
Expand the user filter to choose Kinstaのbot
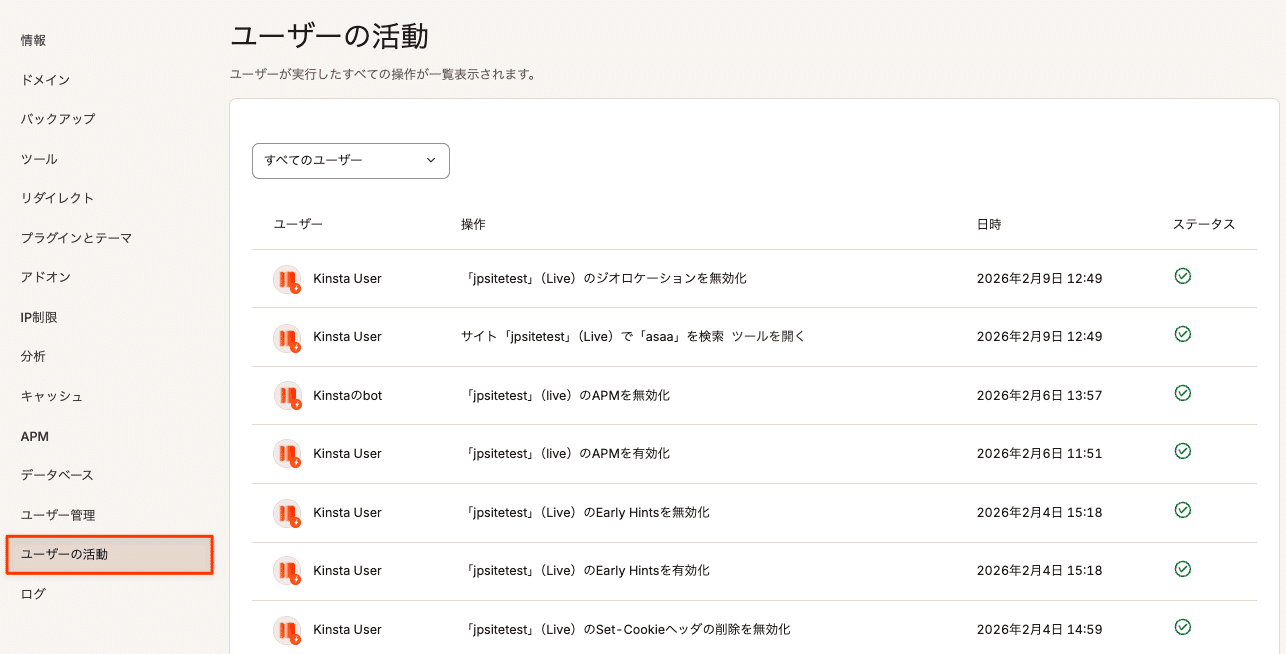[x=350, y=161]
